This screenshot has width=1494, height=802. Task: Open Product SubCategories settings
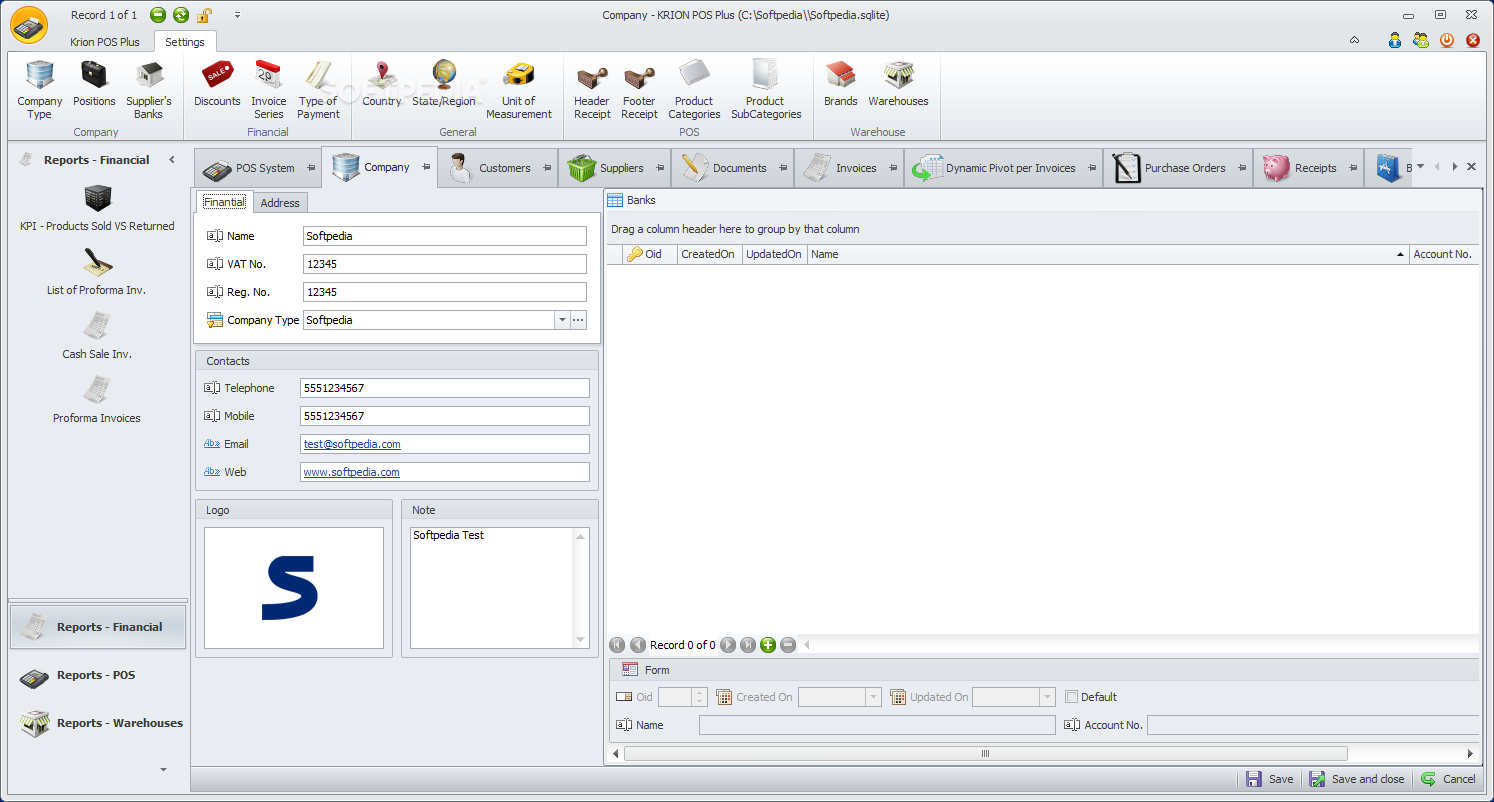click(766, 90)
